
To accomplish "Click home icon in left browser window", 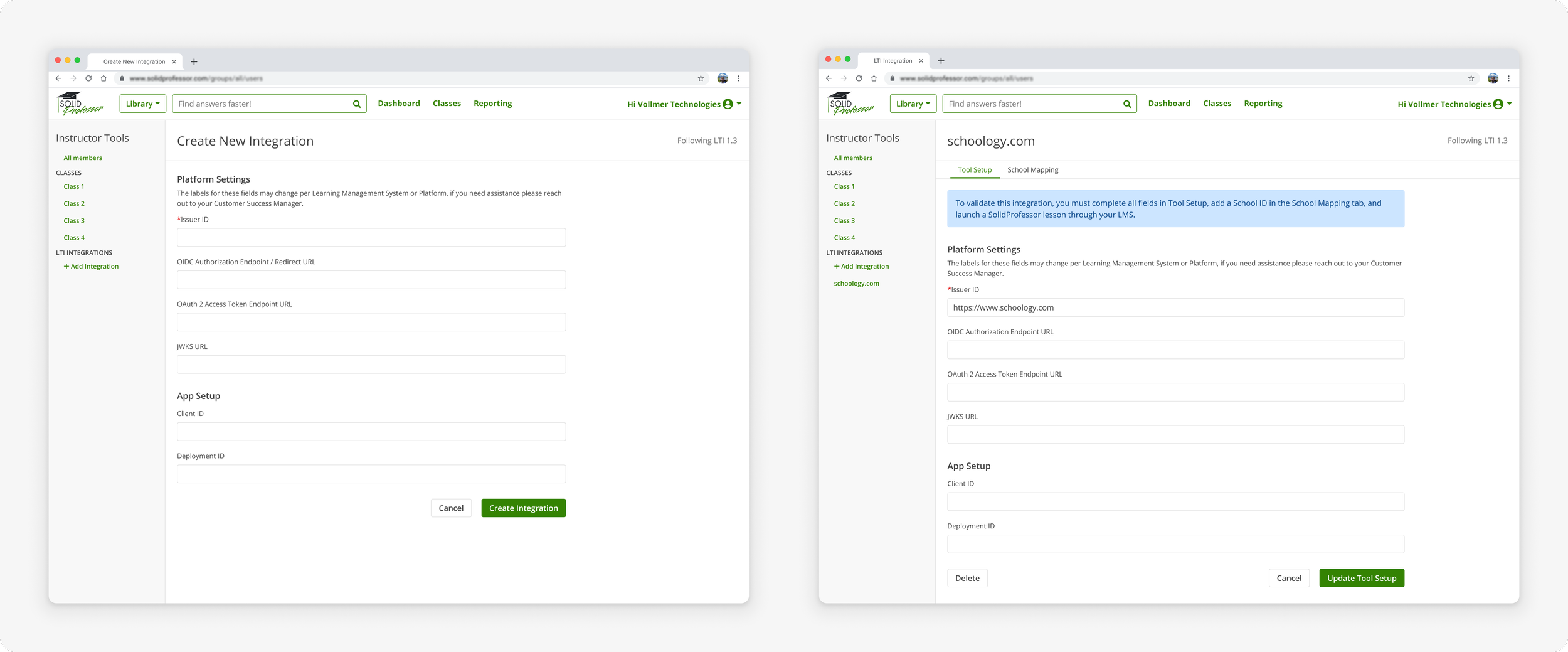I will click(x=103, y=78).
